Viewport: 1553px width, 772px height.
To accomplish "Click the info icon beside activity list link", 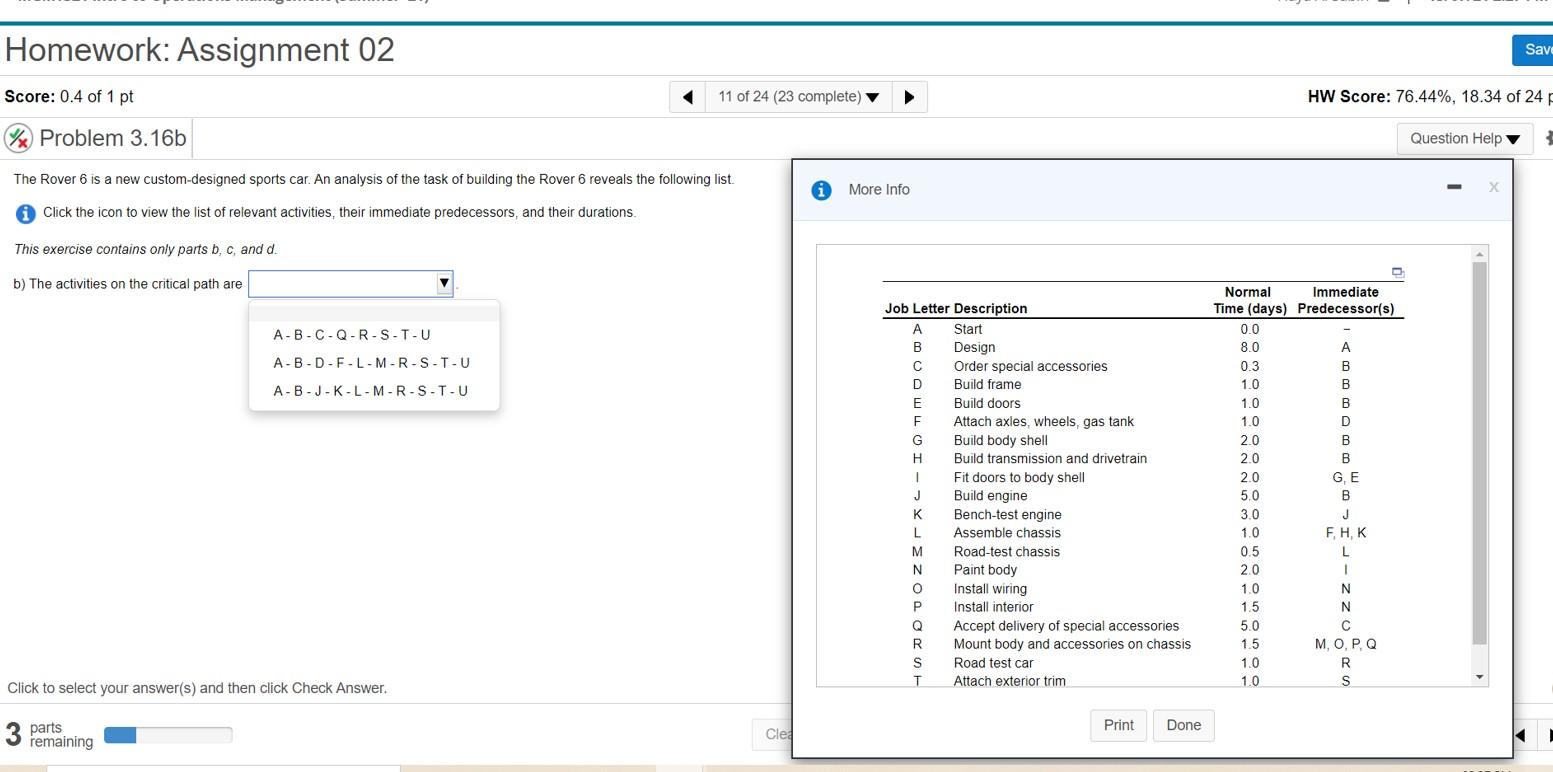I will click(x=26, y=213).
